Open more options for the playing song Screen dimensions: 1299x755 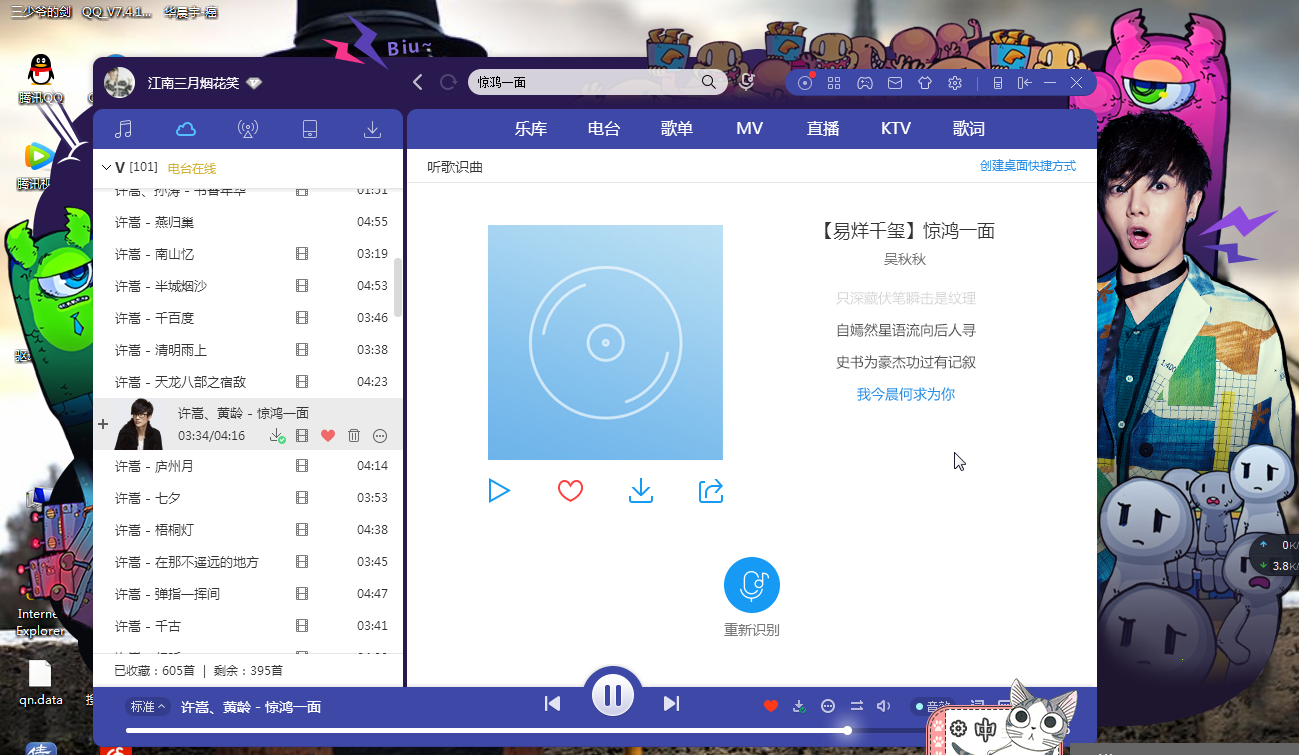click(x=827, y=706)
